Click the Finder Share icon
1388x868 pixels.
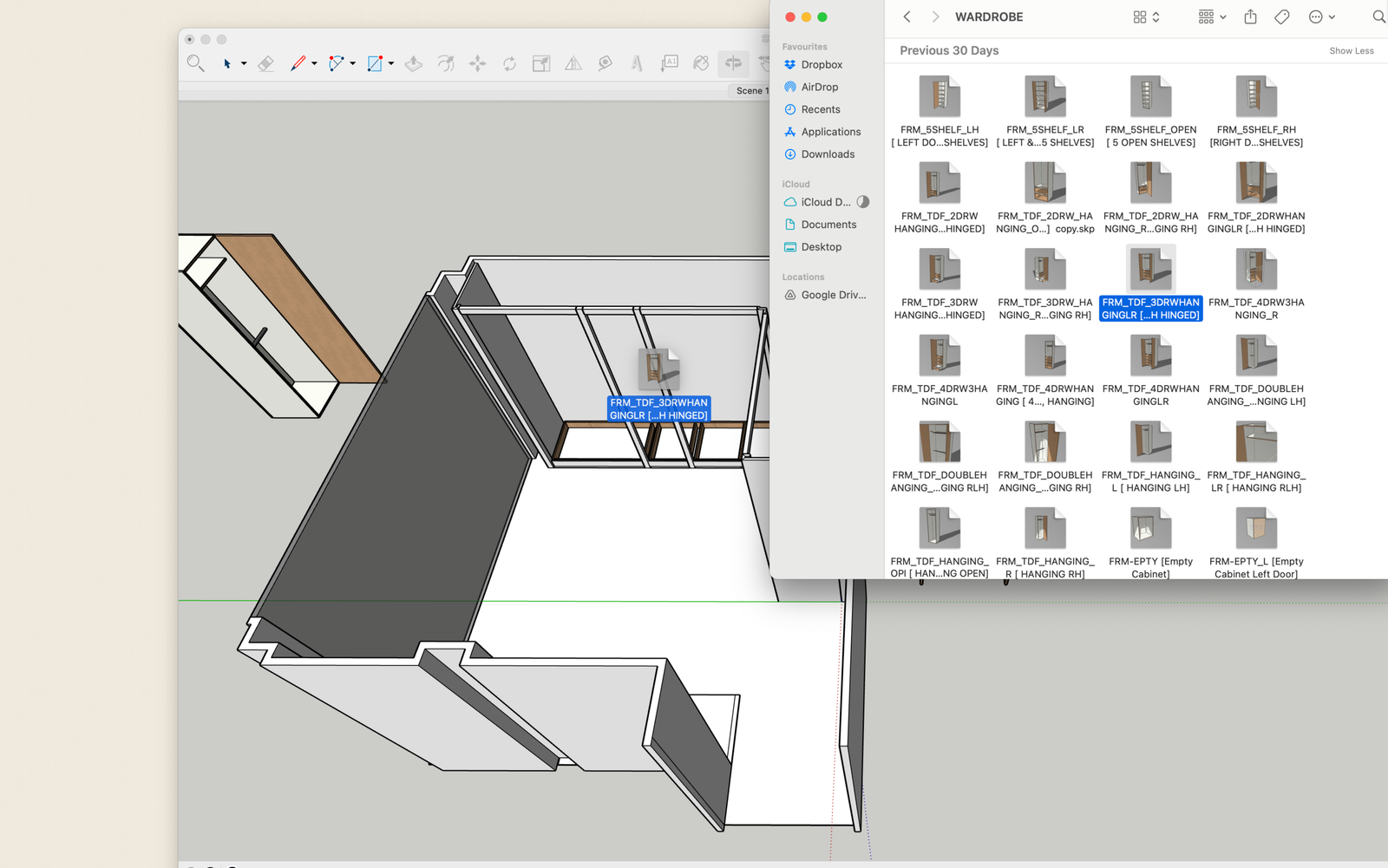point(1250,16)
